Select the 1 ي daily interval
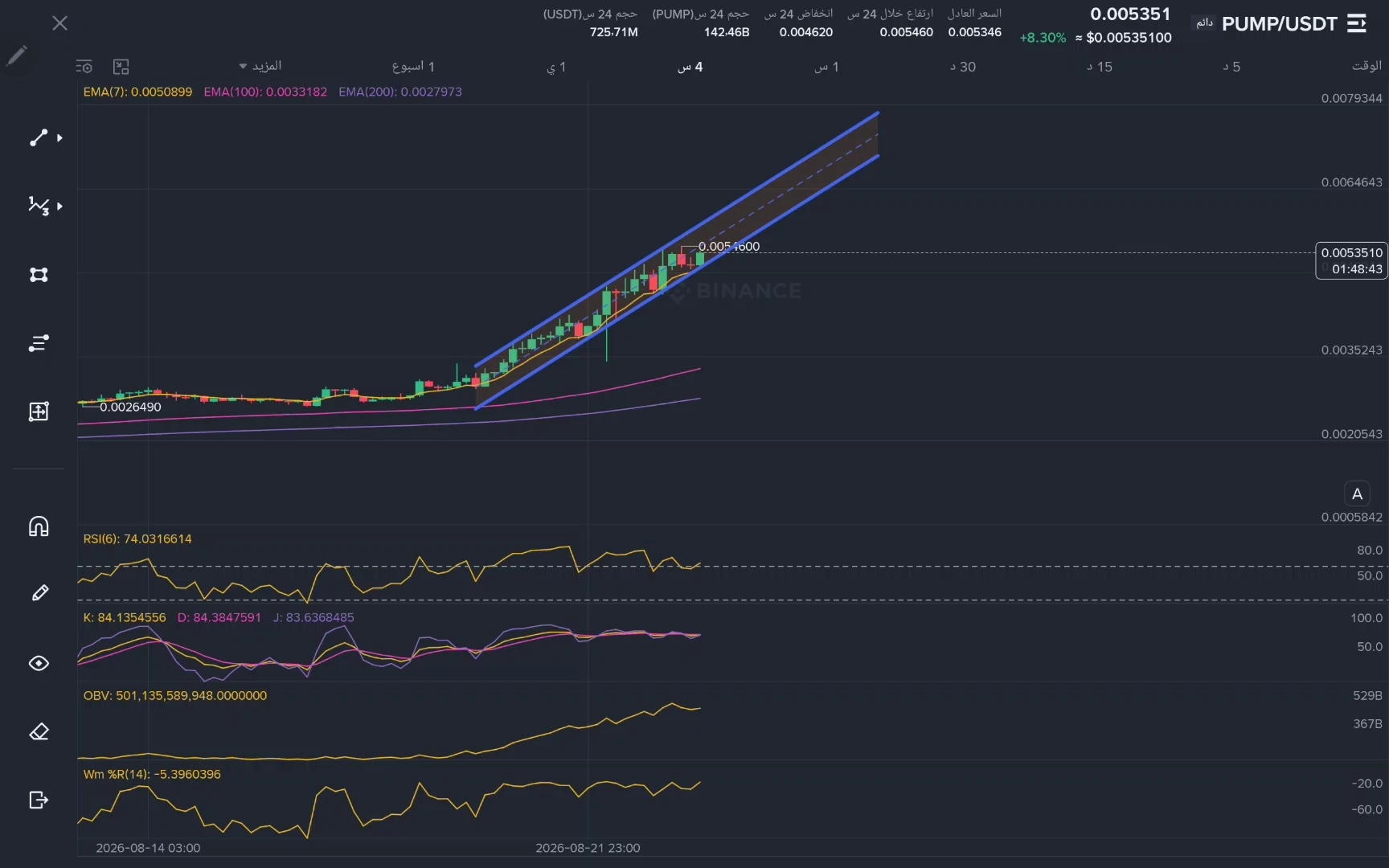 556,67
